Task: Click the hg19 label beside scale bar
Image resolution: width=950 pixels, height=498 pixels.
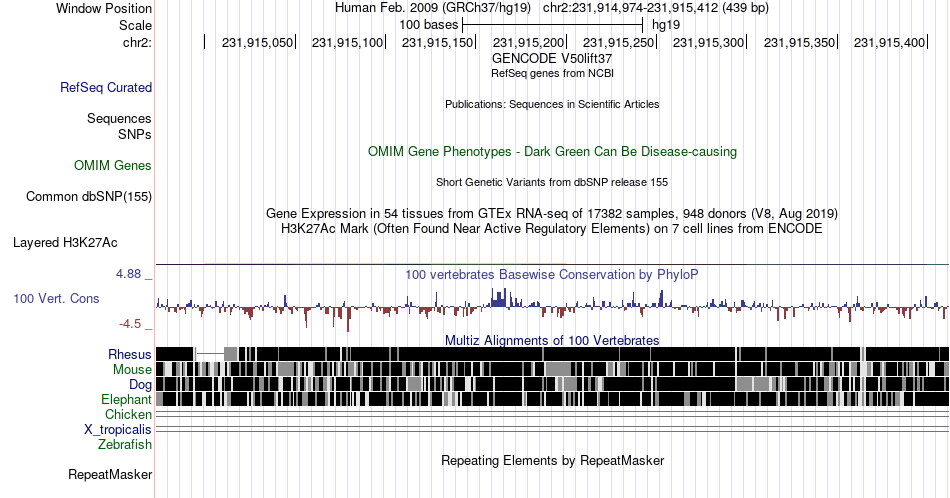Action: [x=666, y=25]
